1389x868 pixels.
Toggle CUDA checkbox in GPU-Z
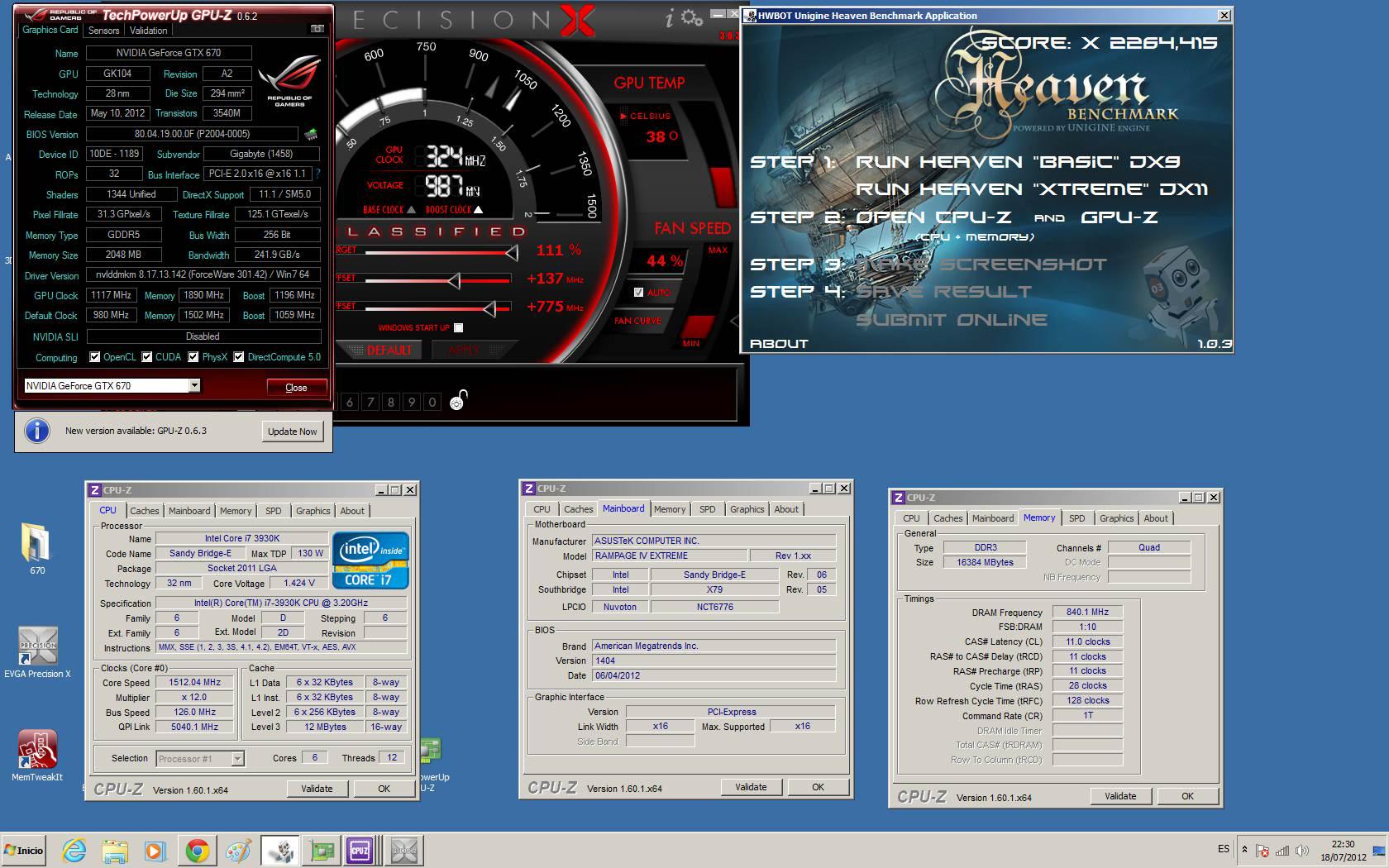147,357
